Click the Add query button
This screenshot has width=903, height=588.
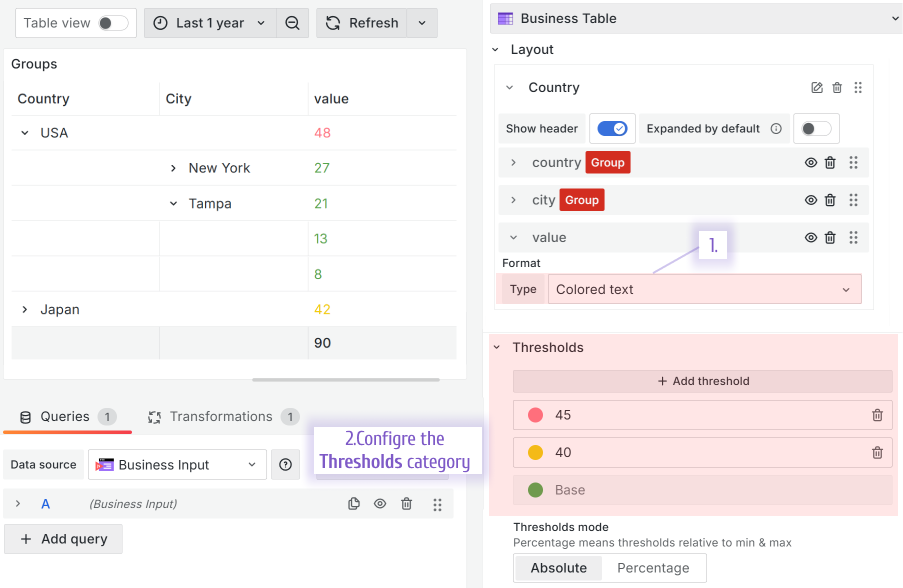[64, 539]
